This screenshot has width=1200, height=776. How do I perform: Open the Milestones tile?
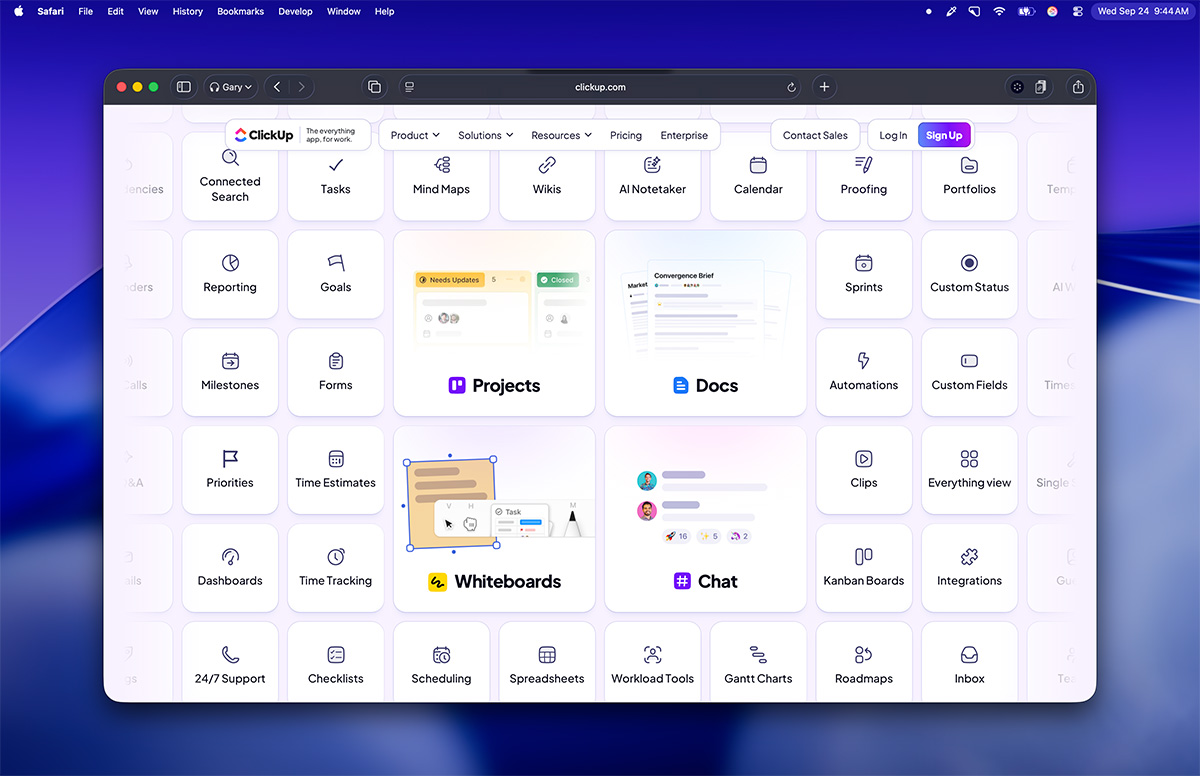coord(230,372)
